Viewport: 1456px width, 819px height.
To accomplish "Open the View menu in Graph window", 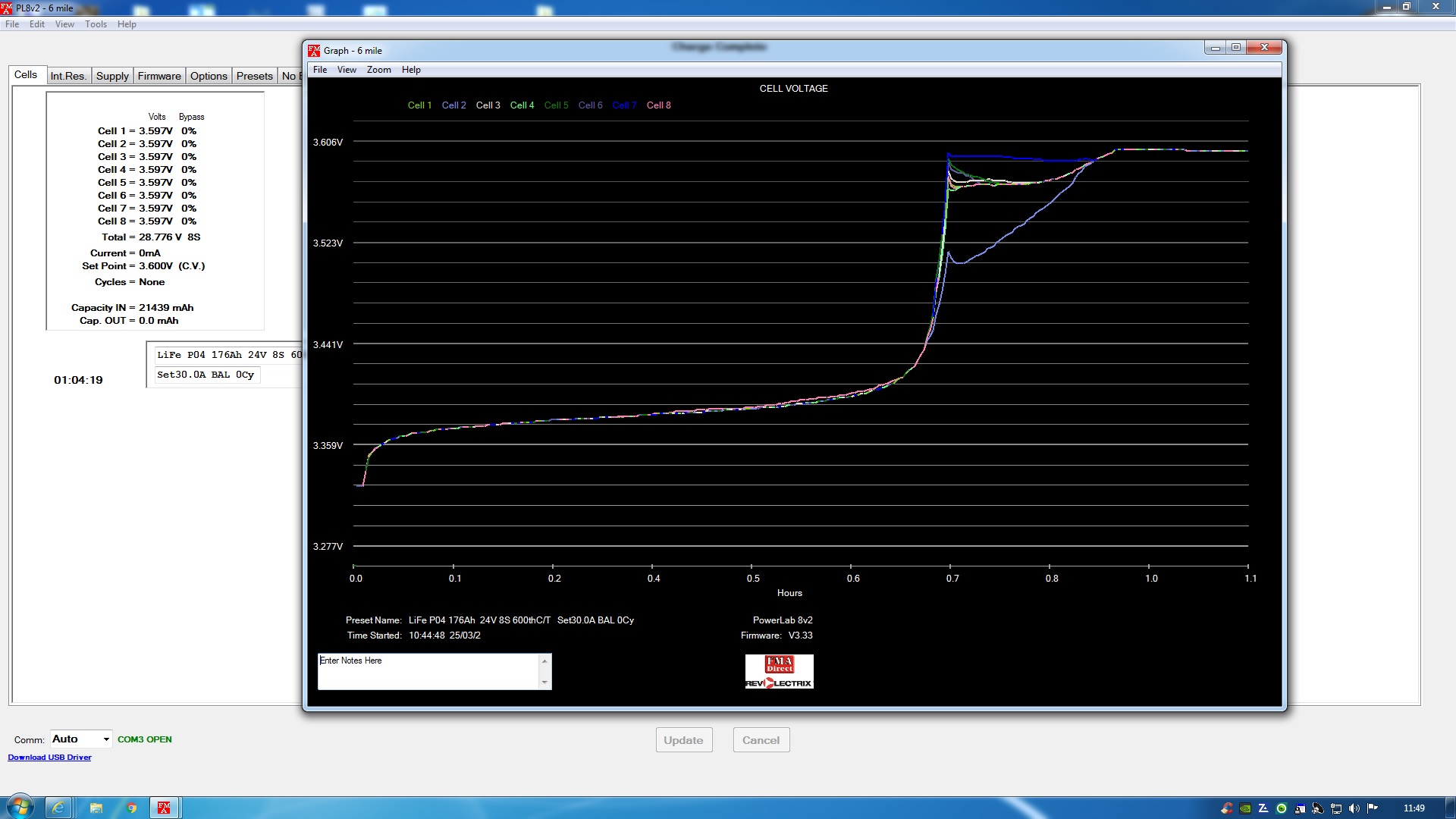I will point(347,70).
